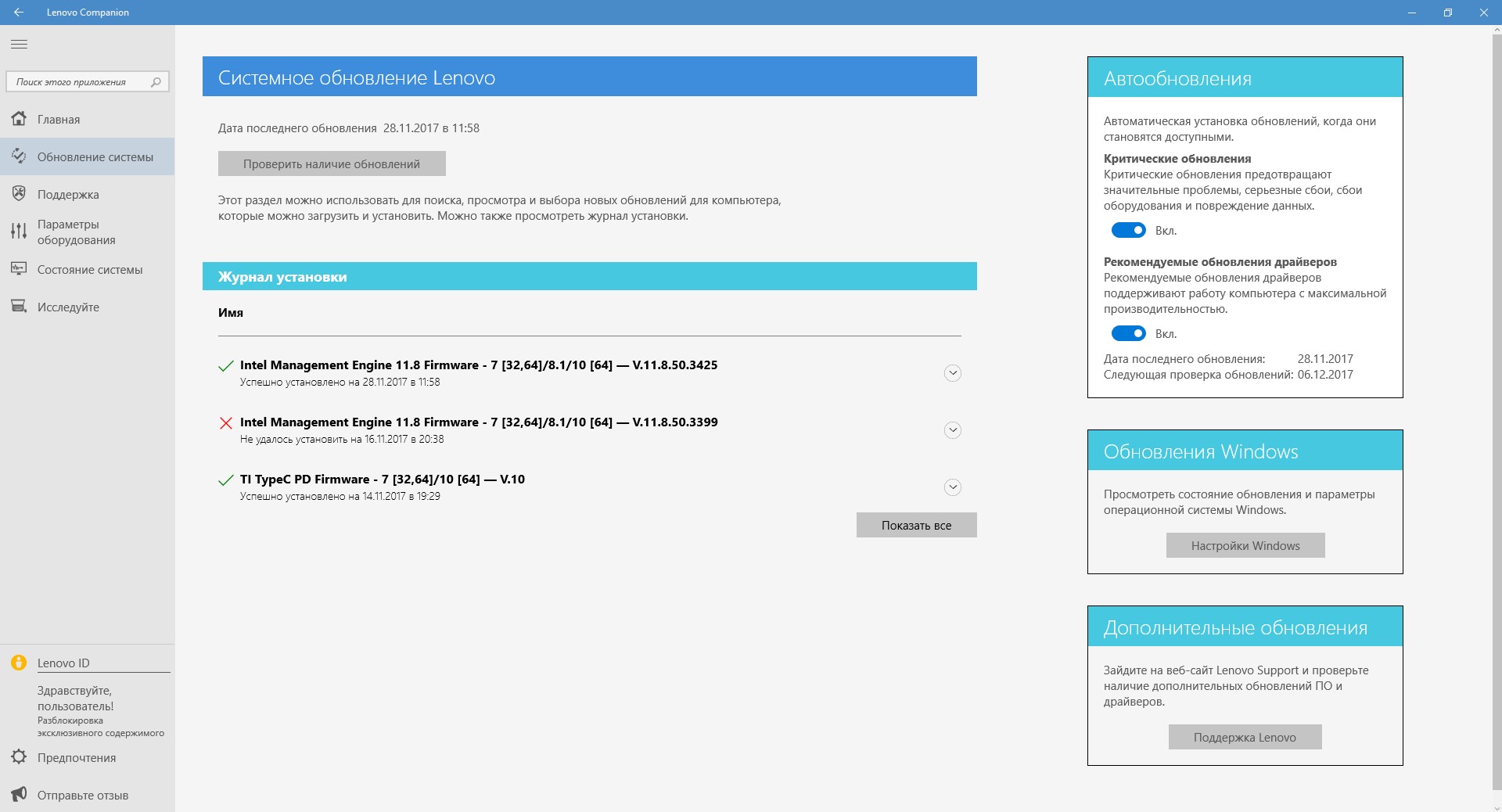This screenshot has width=1502, height=812.
Task: Click Проверить наличие обновлений button
Action: pos(332,163)
